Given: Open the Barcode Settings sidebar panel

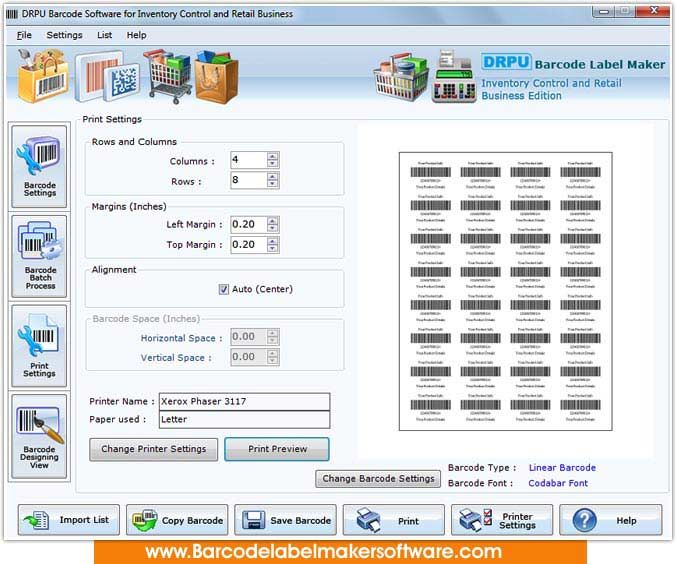Looking at the screenshot, I should [39, 167].
